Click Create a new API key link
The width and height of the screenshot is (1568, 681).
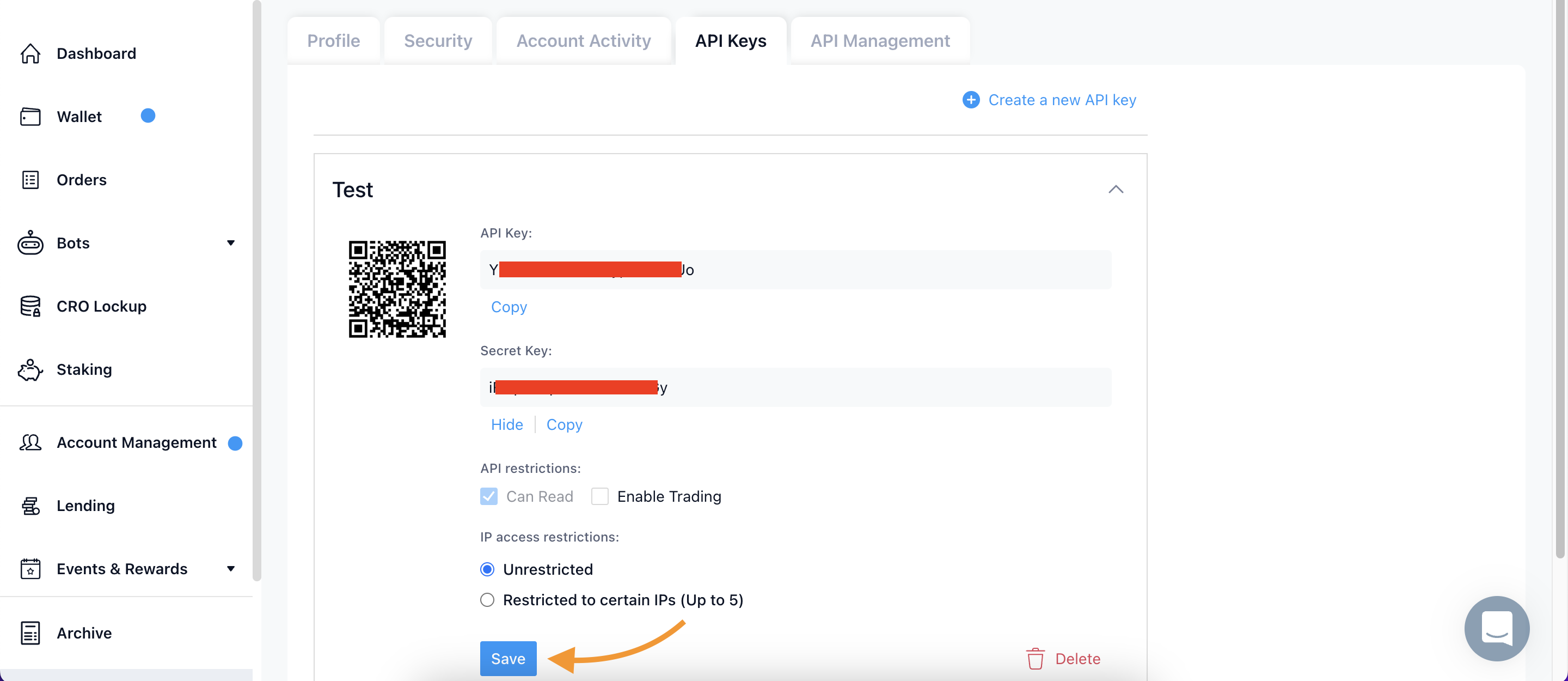(x=1061, y=100)
